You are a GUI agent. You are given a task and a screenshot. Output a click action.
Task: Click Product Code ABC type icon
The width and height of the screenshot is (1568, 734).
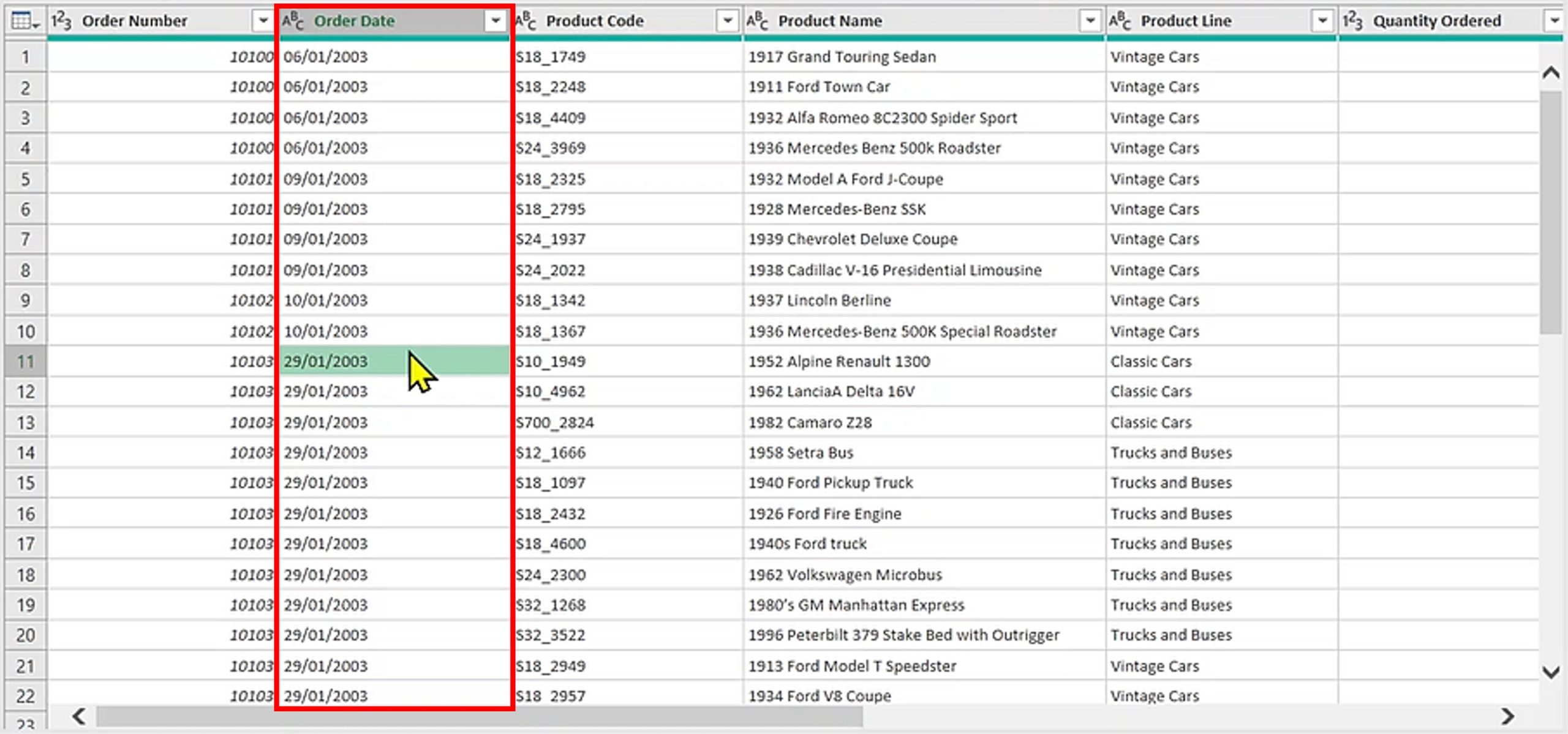(526, 21)
